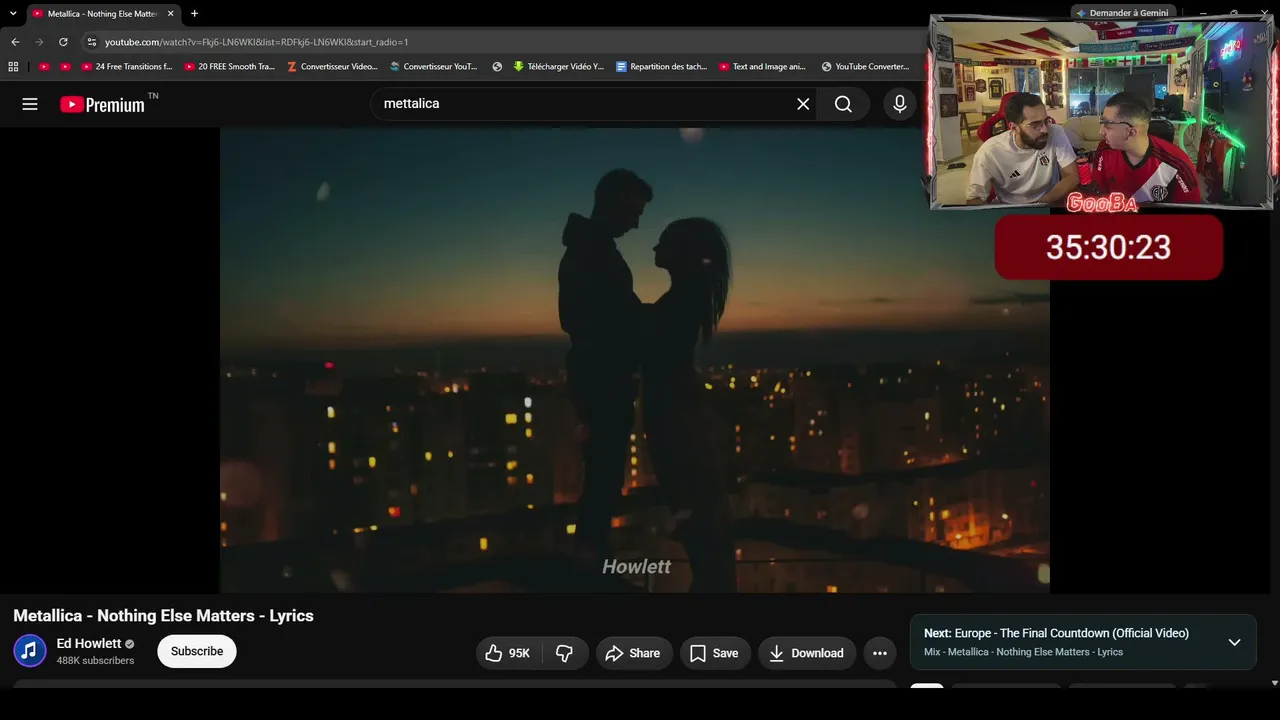1280x720 pixels.
Task: Click the '488K subscribers' text
Action: (95, 661)
